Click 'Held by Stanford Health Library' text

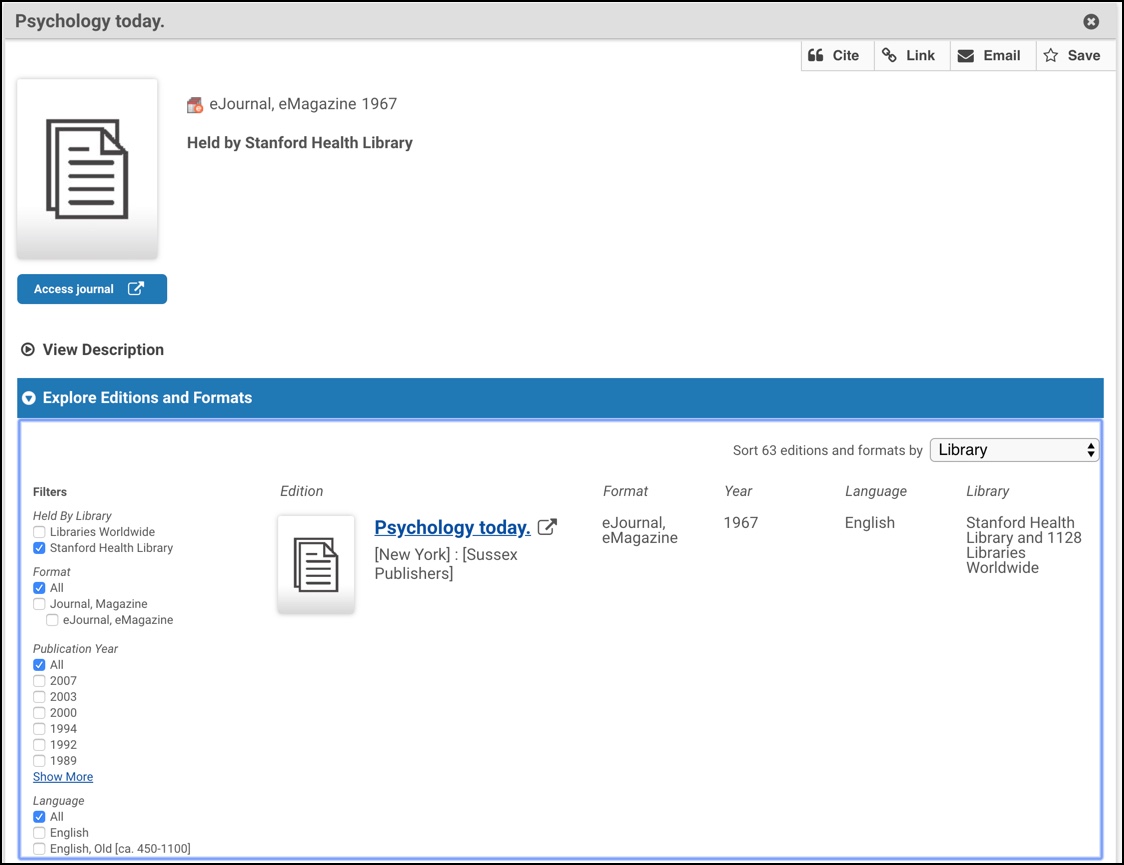(x=300, y=143)
